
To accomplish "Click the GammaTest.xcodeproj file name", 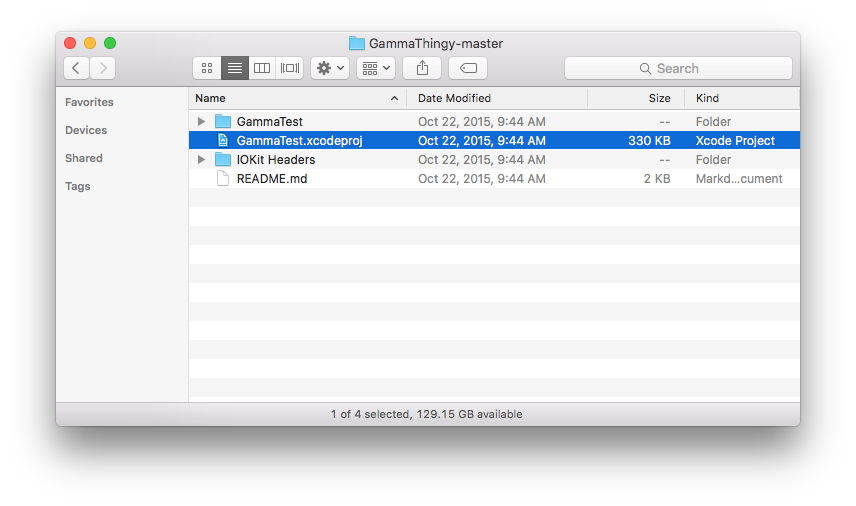I will tap(299, 140).
